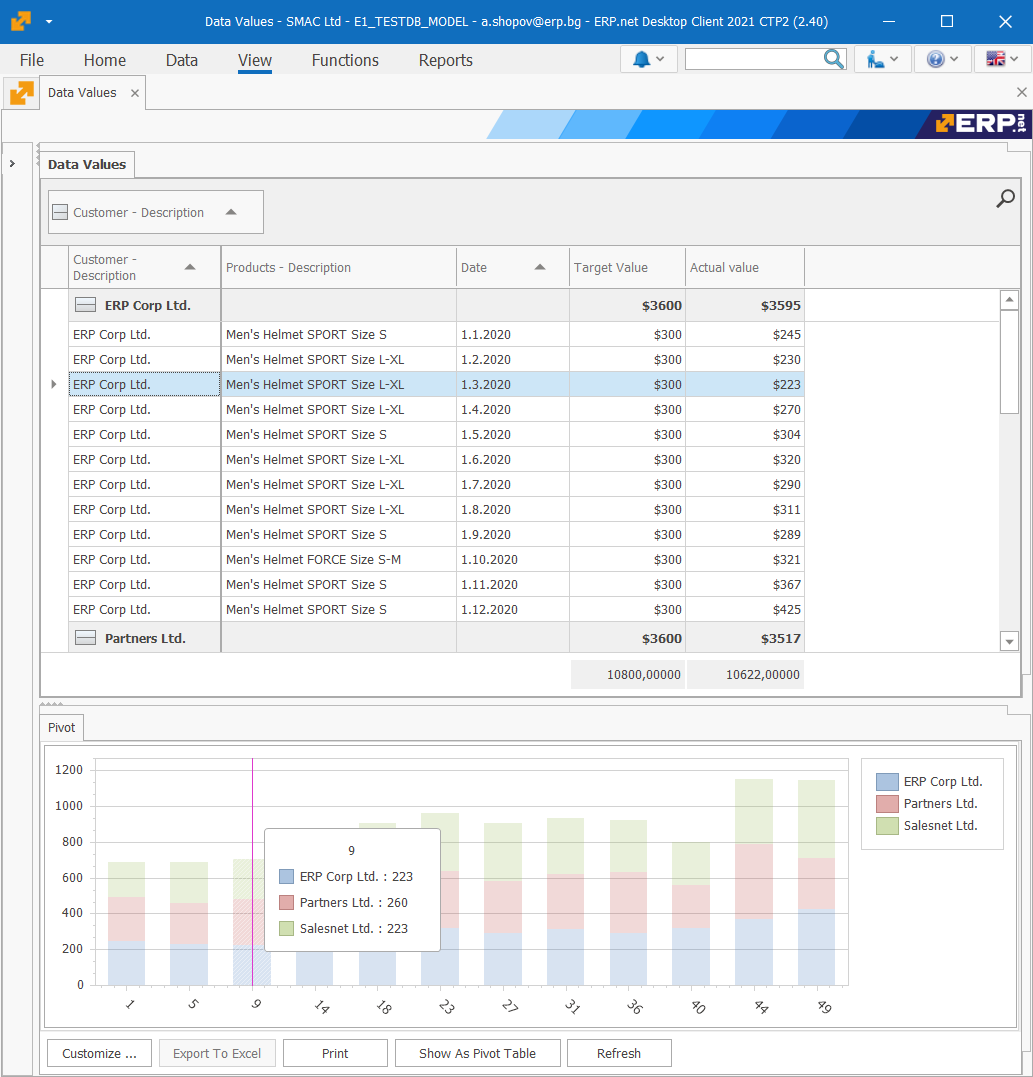This screenshot has height=1077, width=1033.
Task: Click the Products - Description column header
Action: pyautogui.click(x=339, y=267)
